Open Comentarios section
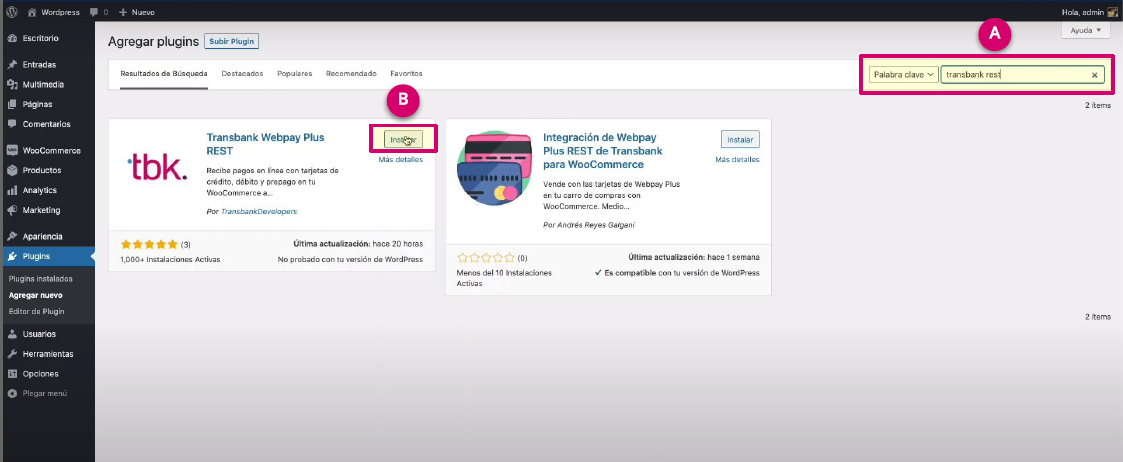This screenshot has height=462, width=1123. 47,124
